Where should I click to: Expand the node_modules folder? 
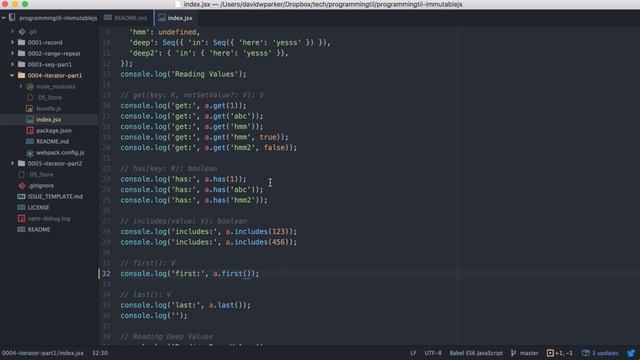pyautogui.click(x=20, y=87)
